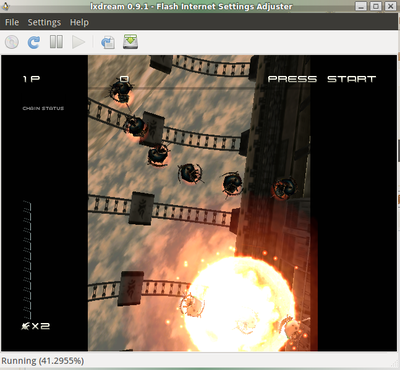The width and height of the screenshot is (400, 370).
Task: Minimize the lxdream window
Action: 361,6
